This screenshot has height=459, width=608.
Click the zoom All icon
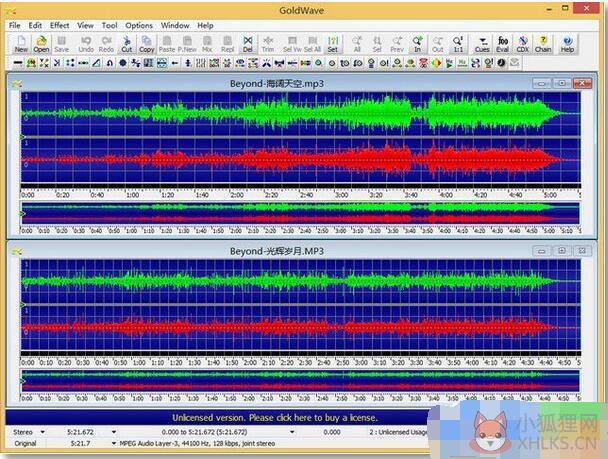point(357,44)
